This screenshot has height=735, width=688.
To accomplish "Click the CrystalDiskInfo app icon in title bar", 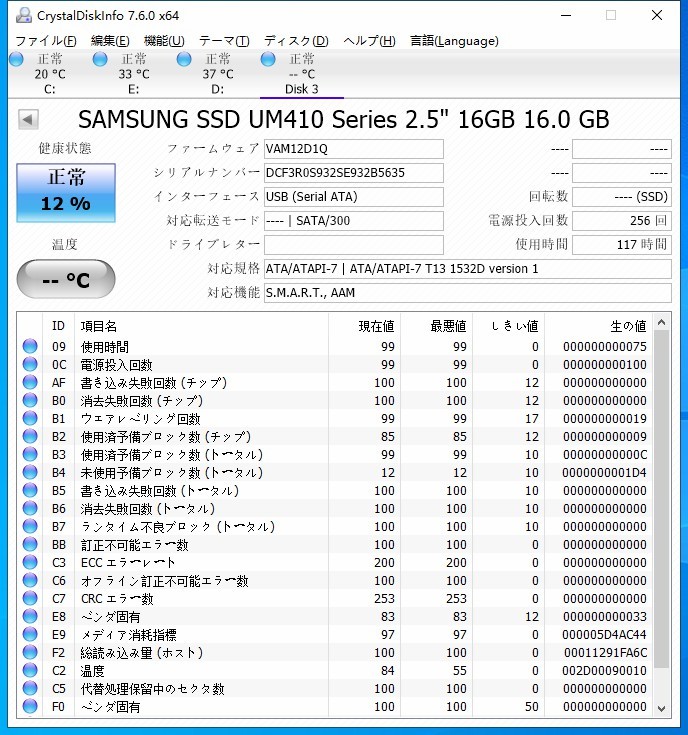I will coord(23,15).
